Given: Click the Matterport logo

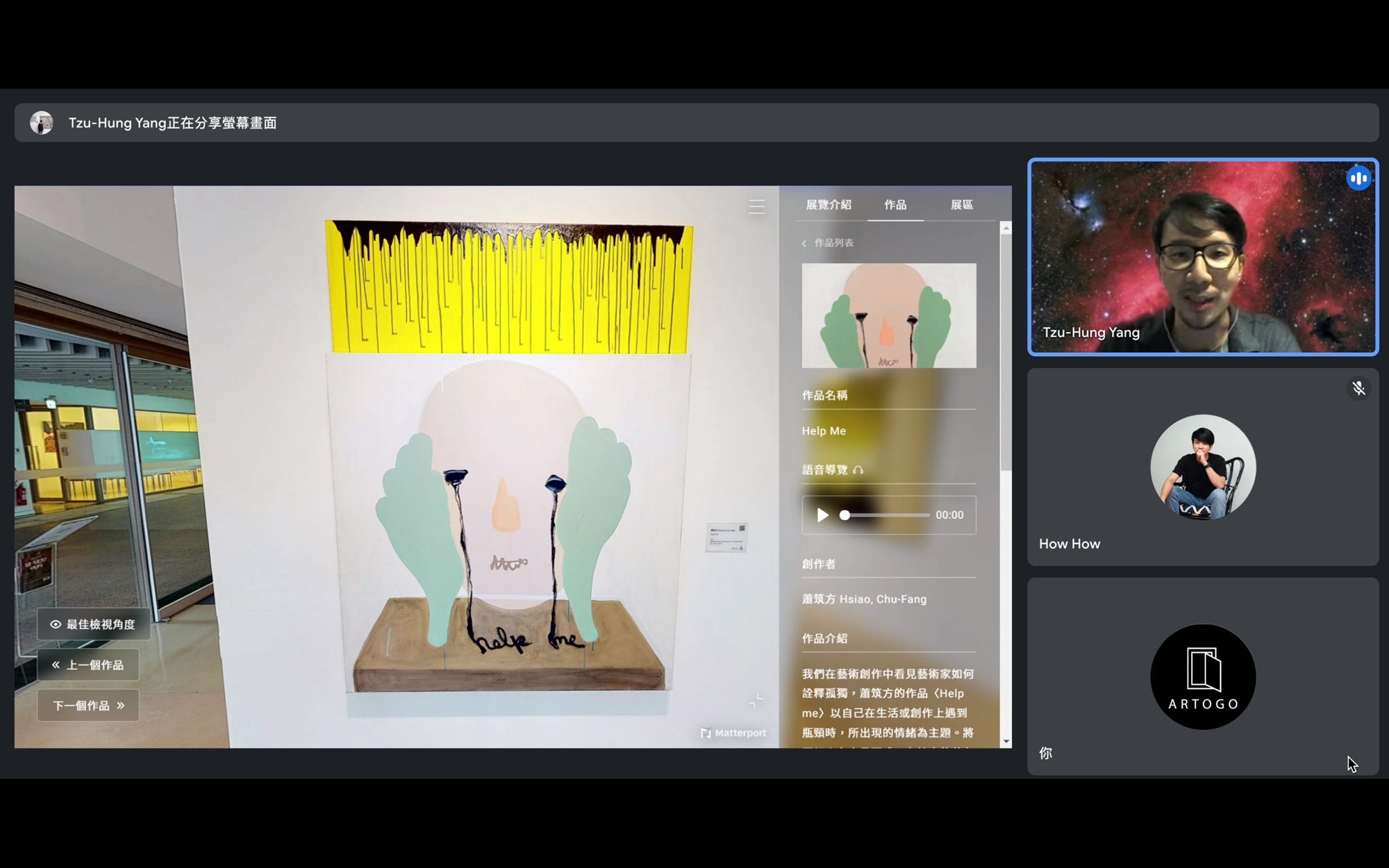Looking at the screenshot, I should pos(733,733).
